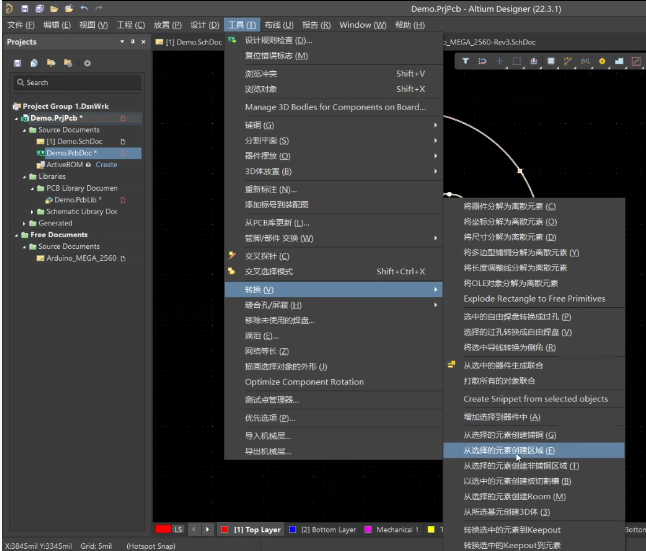The image size is (646, 551).
Task: Click the redo arrow icon
Action: click(x=98, y=8)
